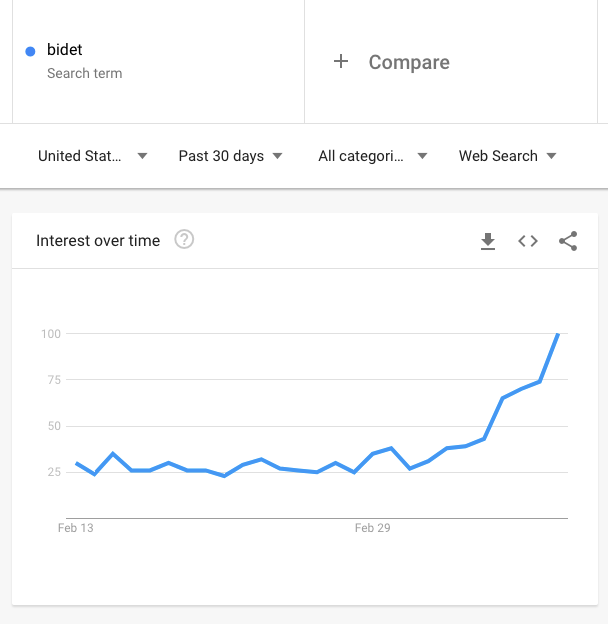
Task: Select the Feb 29 axis label
Action: point(372,528)
